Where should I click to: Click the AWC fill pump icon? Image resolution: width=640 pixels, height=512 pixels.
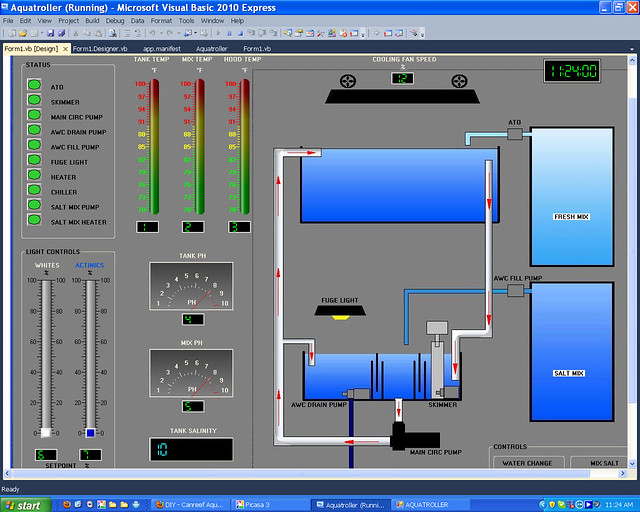pos(516,290)
